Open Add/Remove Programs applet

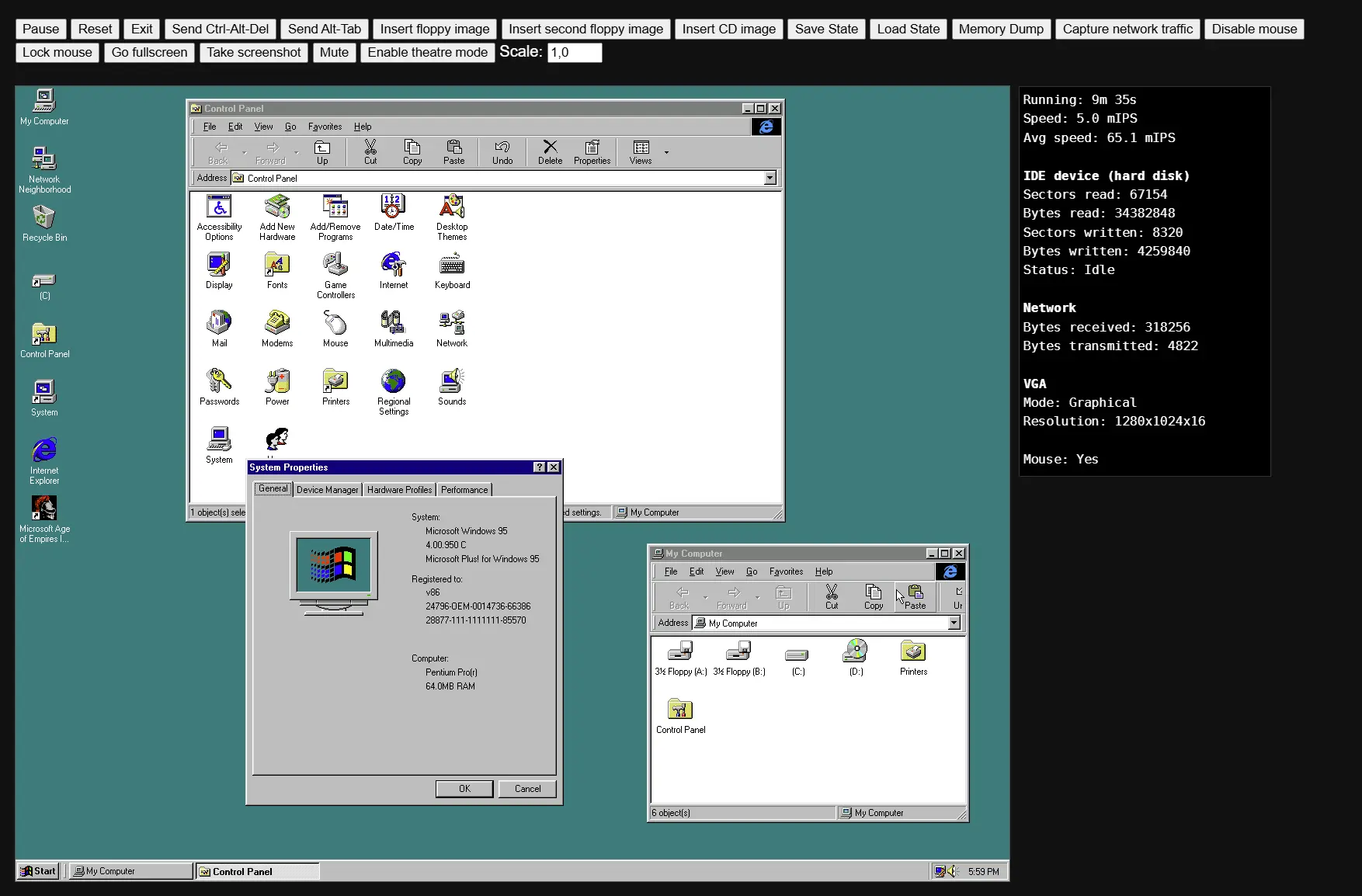pyautogui.click(x=335, y=217)
